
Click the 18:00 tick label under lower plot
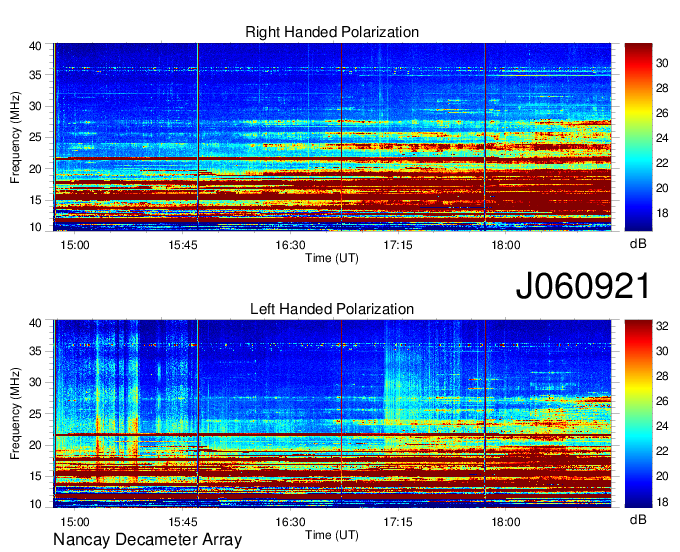tap(505, 522)
